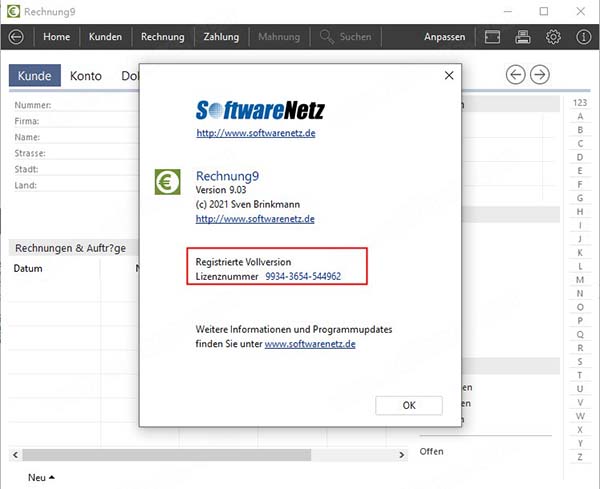Jump to letter P in index
Screen dimensions: 600x489
[580, 321]
